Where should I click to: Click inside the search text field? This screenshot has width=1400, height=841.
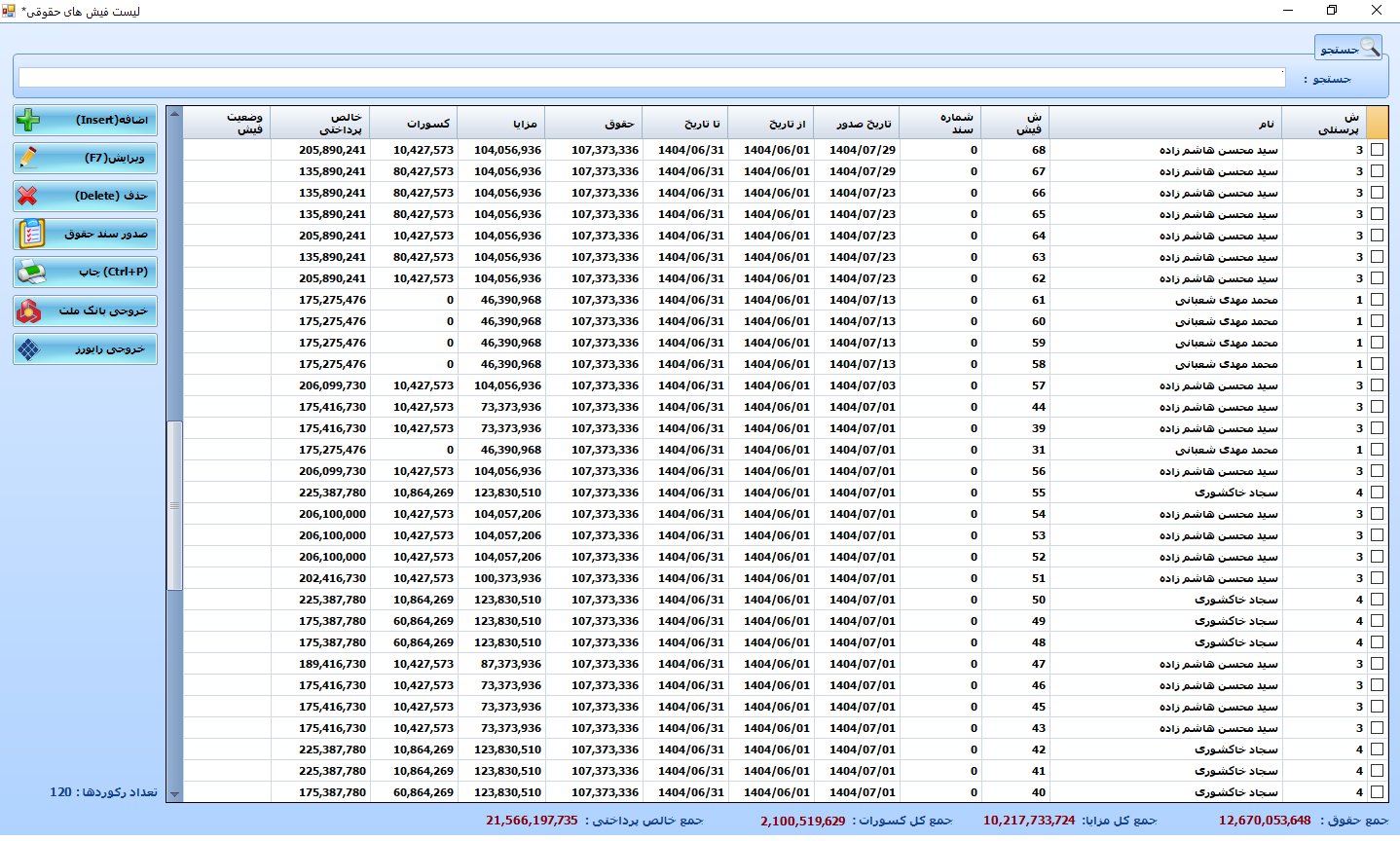tap(650, 78)
